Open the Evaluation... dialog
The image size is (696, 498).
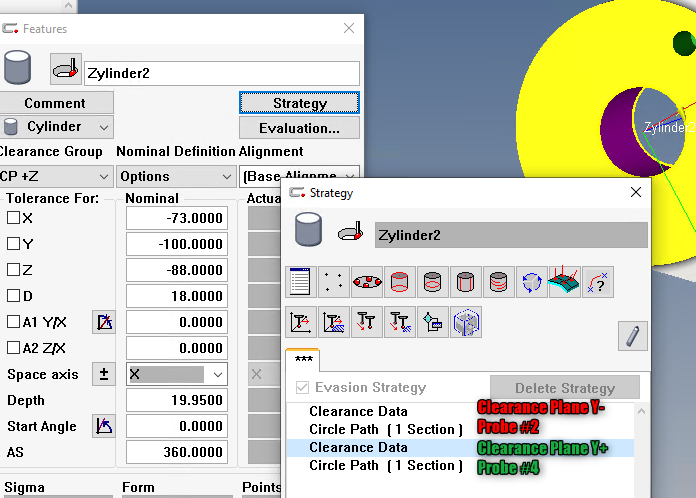tap(299, 128)
